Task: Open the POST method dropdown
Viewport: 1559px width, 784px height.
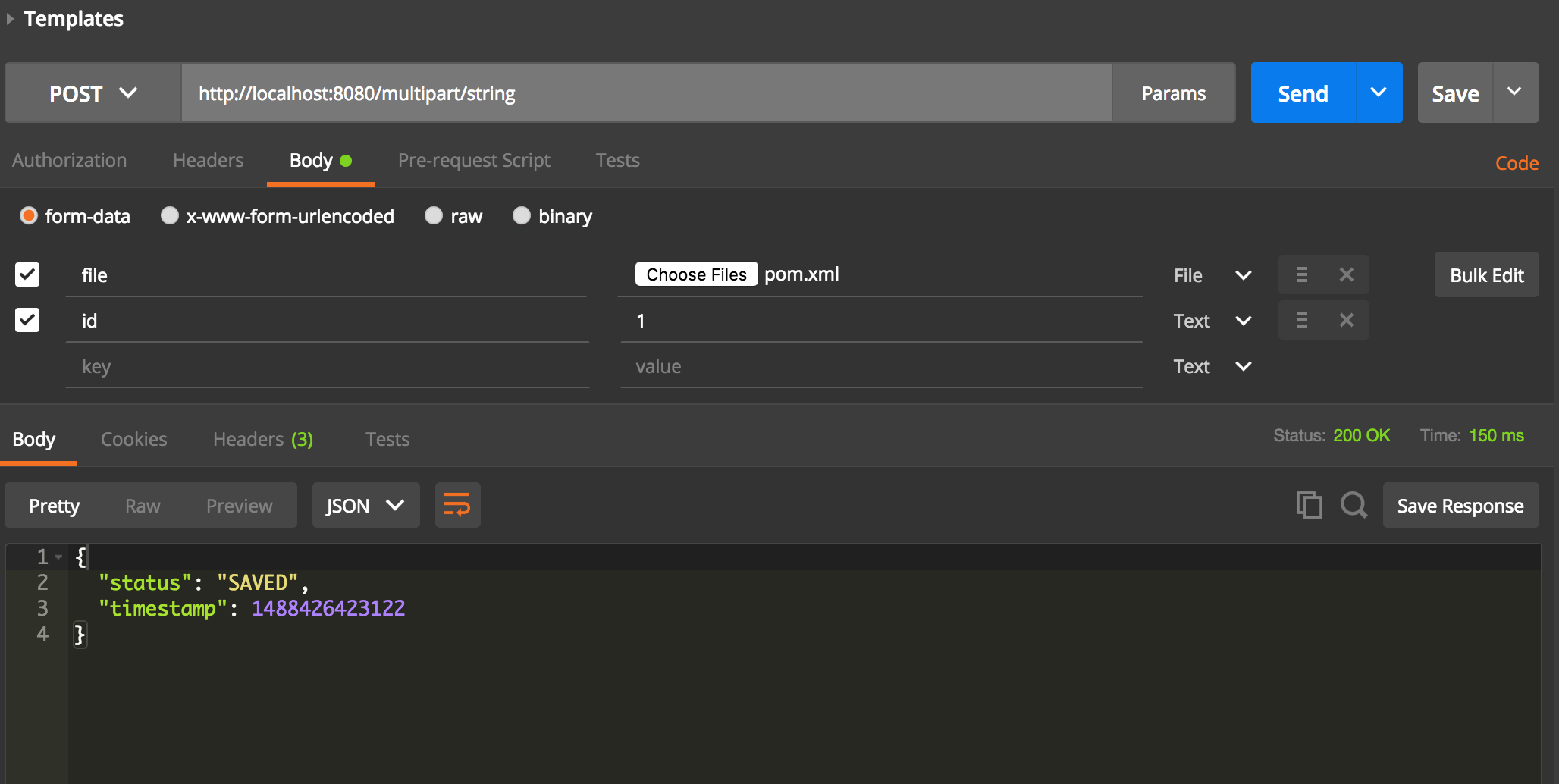Action: [91, 93]
